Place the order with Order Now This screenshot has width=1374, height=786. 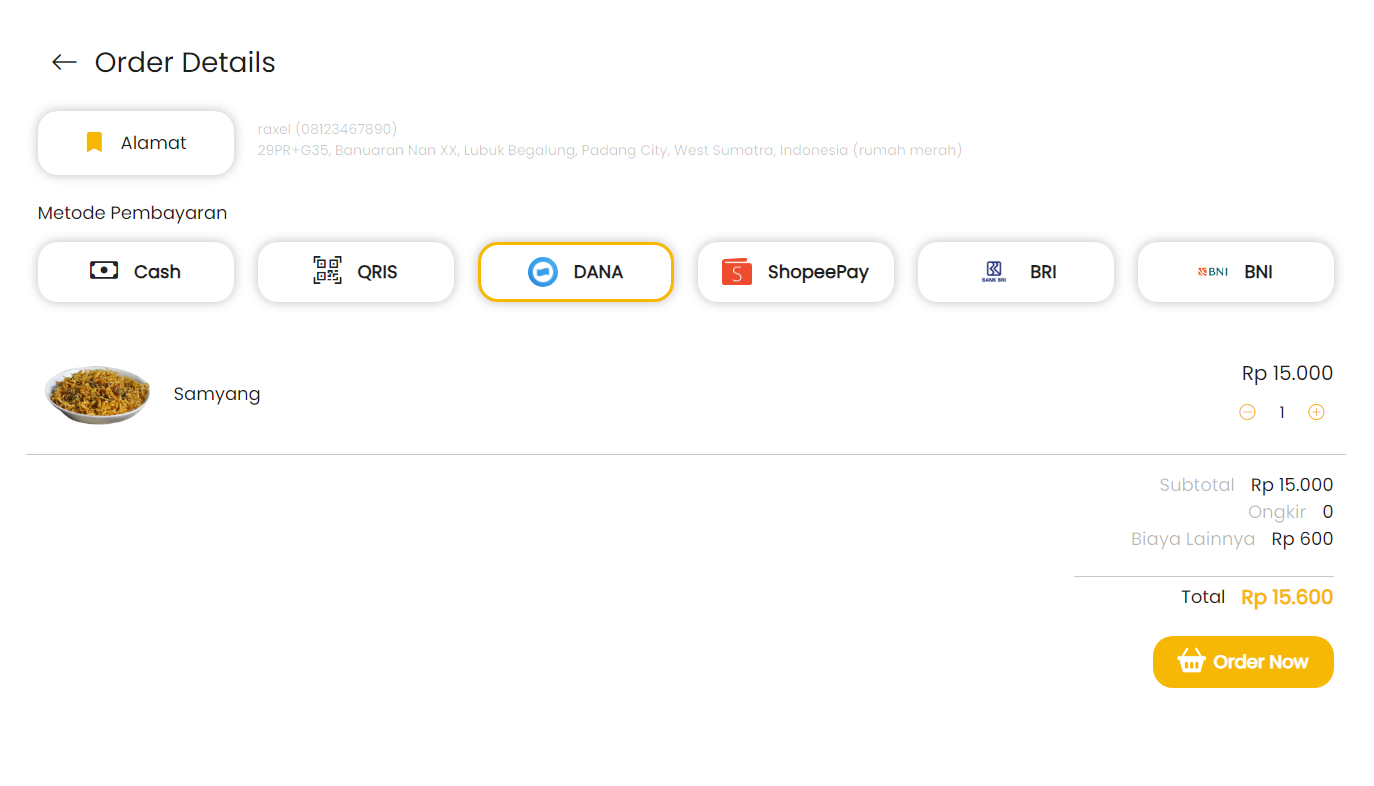tap(1243, 662)
